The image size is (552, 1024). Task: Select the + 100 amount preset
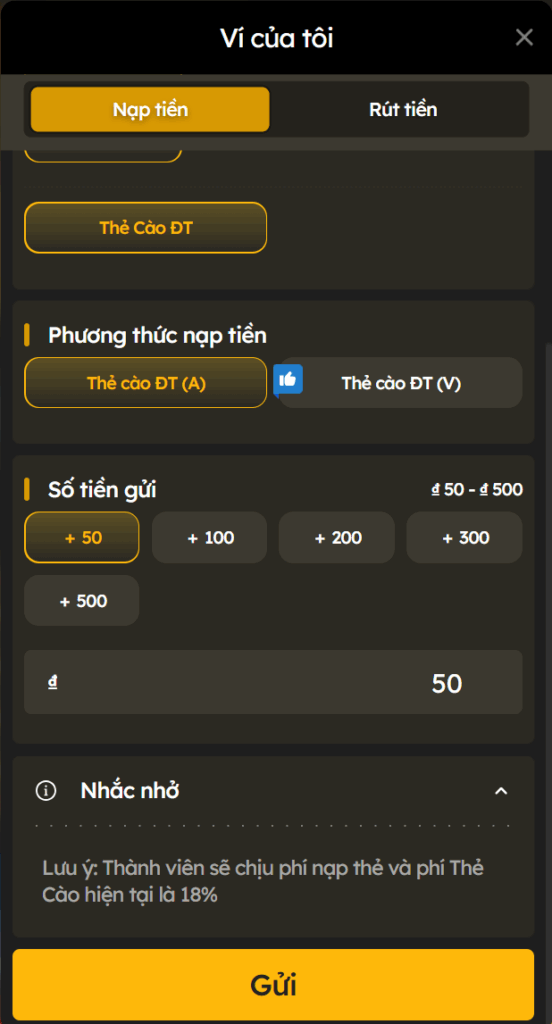coord(210,537)
